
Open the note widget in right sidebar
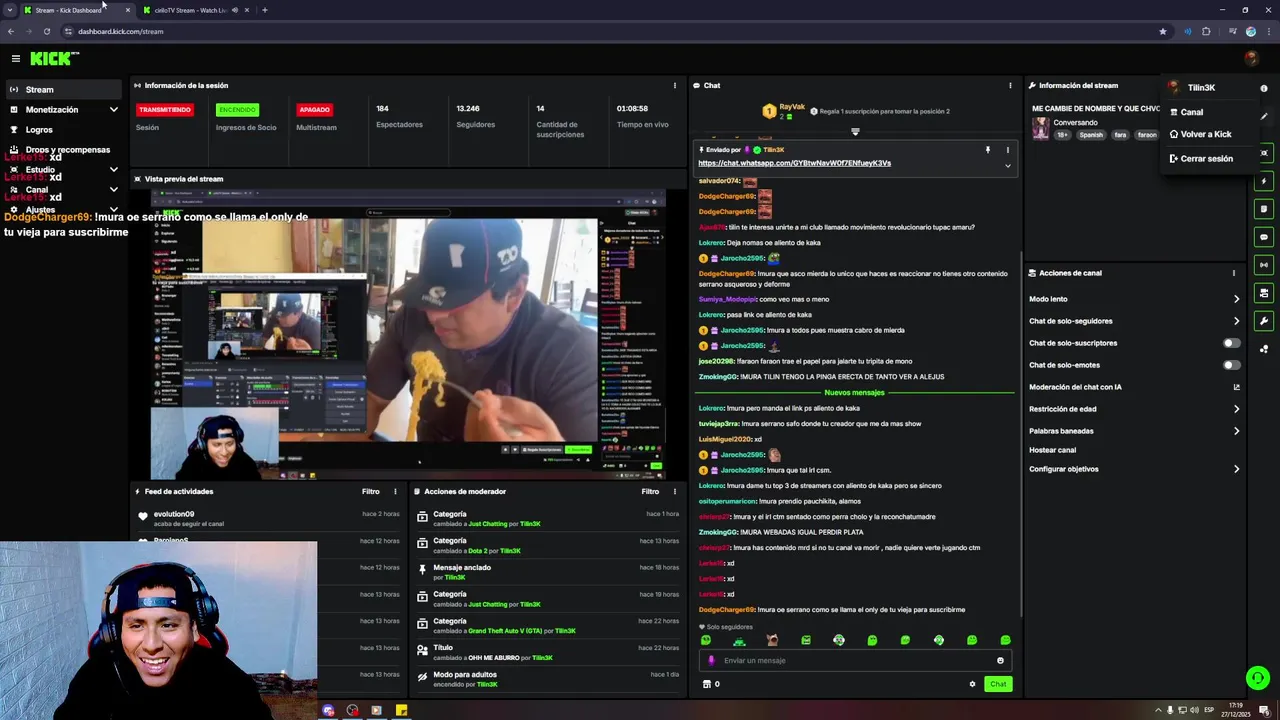(x=1264, y=209)
